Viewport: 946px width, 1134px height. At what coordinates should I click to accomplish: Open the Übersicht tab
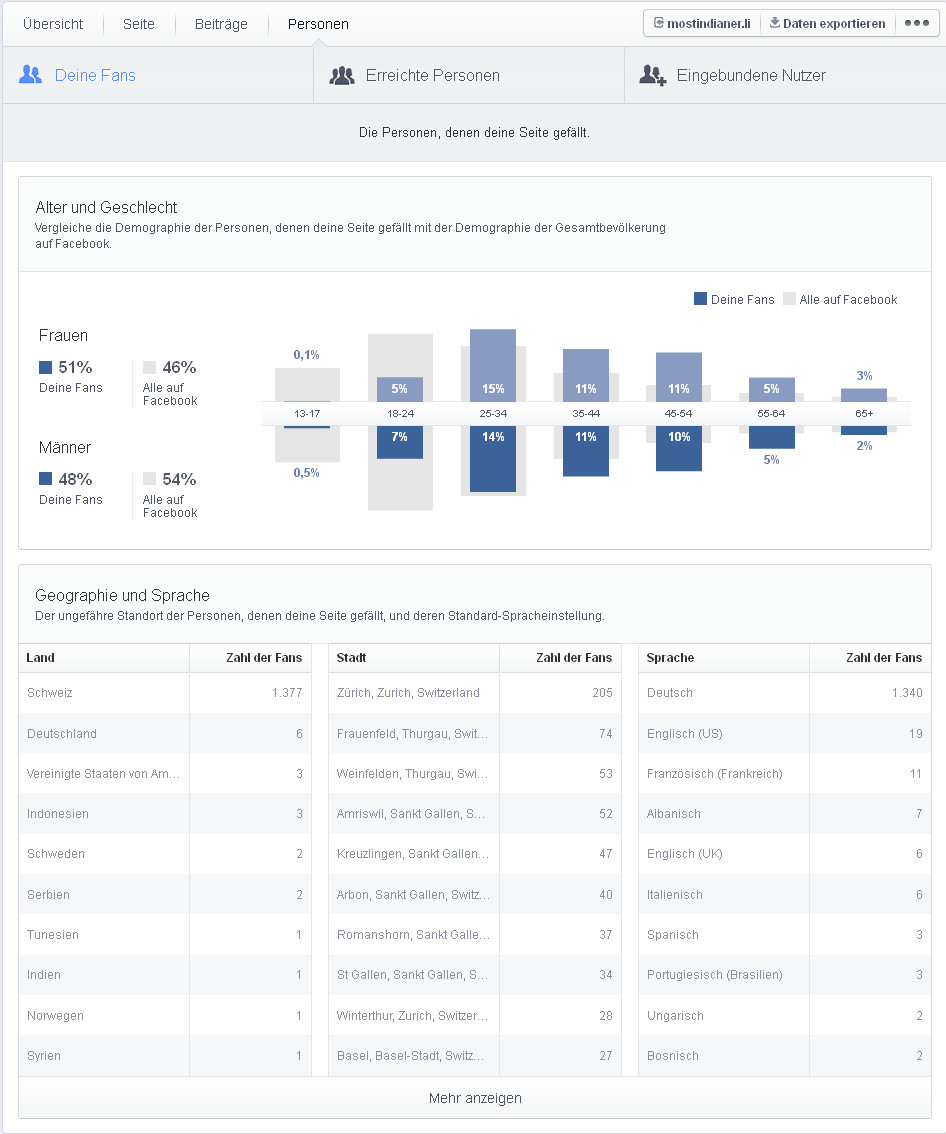[53, 24]
